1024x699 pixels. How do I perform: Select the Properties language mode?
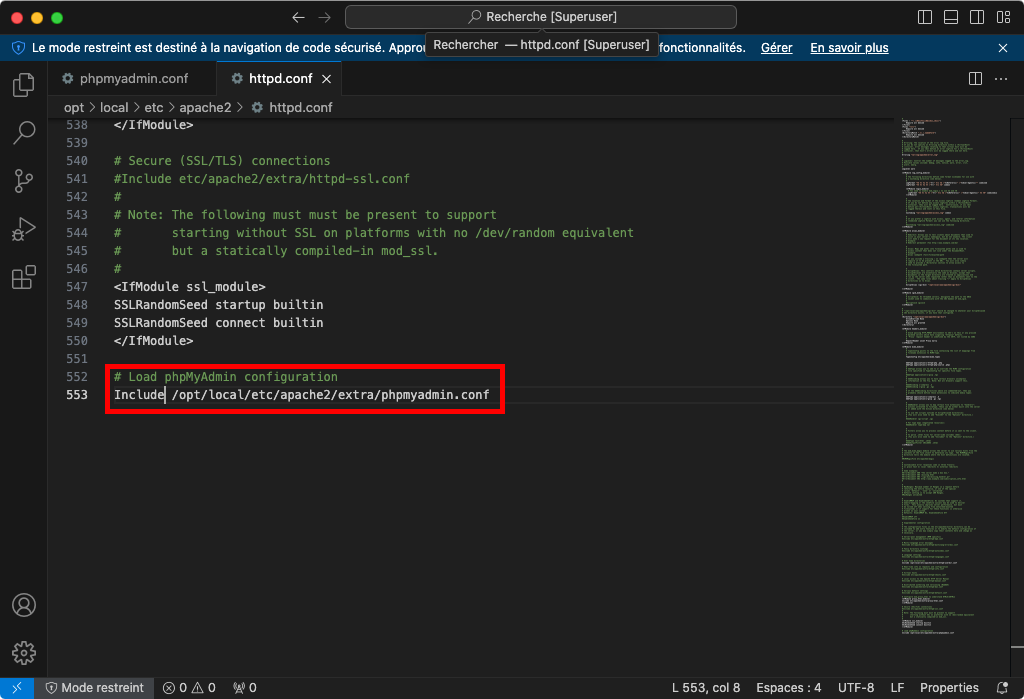click(x=949, y=688)
